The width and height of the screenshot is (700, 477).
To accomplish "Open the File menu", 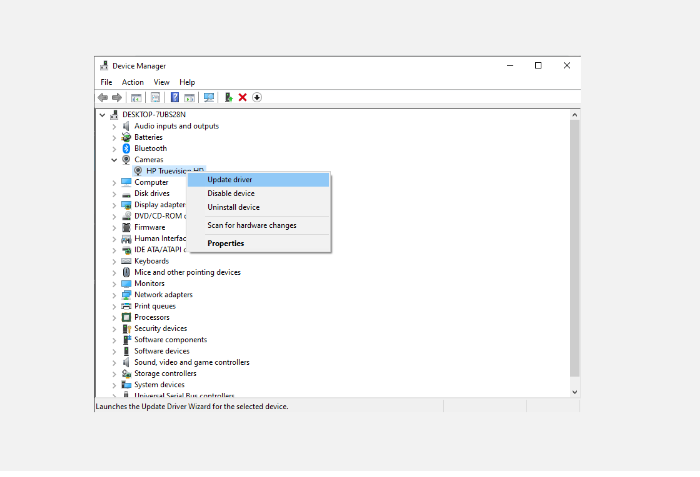I will 106,82.
